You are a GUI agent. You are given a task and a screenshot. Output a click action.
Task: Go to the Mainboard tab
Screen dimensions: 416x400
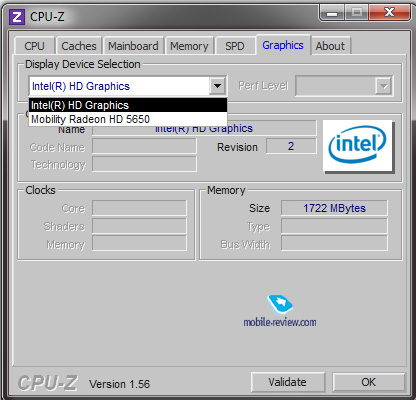tap(133, 46)
